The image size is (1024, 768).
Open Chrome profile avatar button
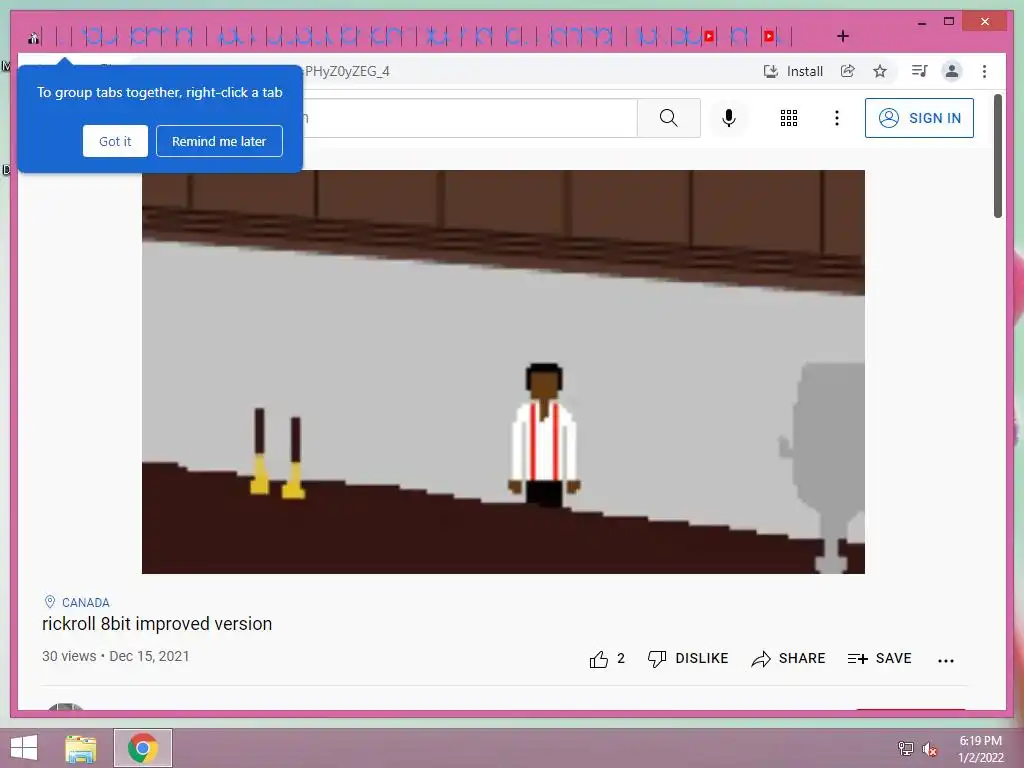952,71
